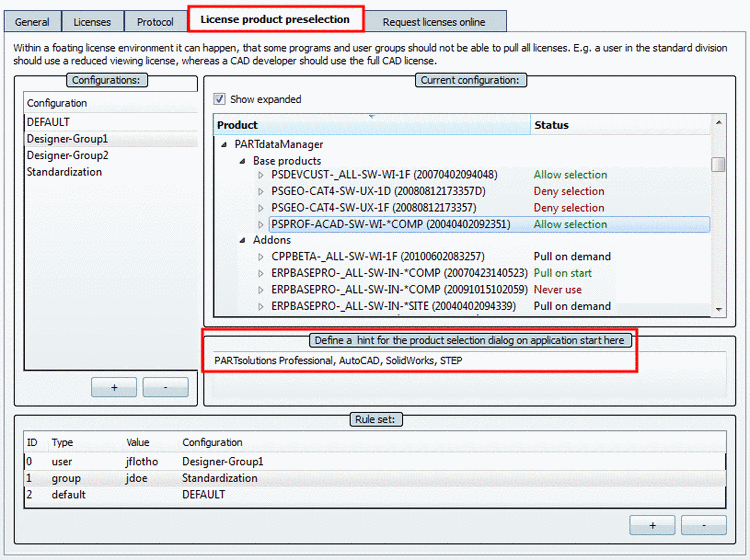Image resolution: width=750 pixels, height=560 pixels.
Task: Select License product preselection tab
Action: point(275,20)
